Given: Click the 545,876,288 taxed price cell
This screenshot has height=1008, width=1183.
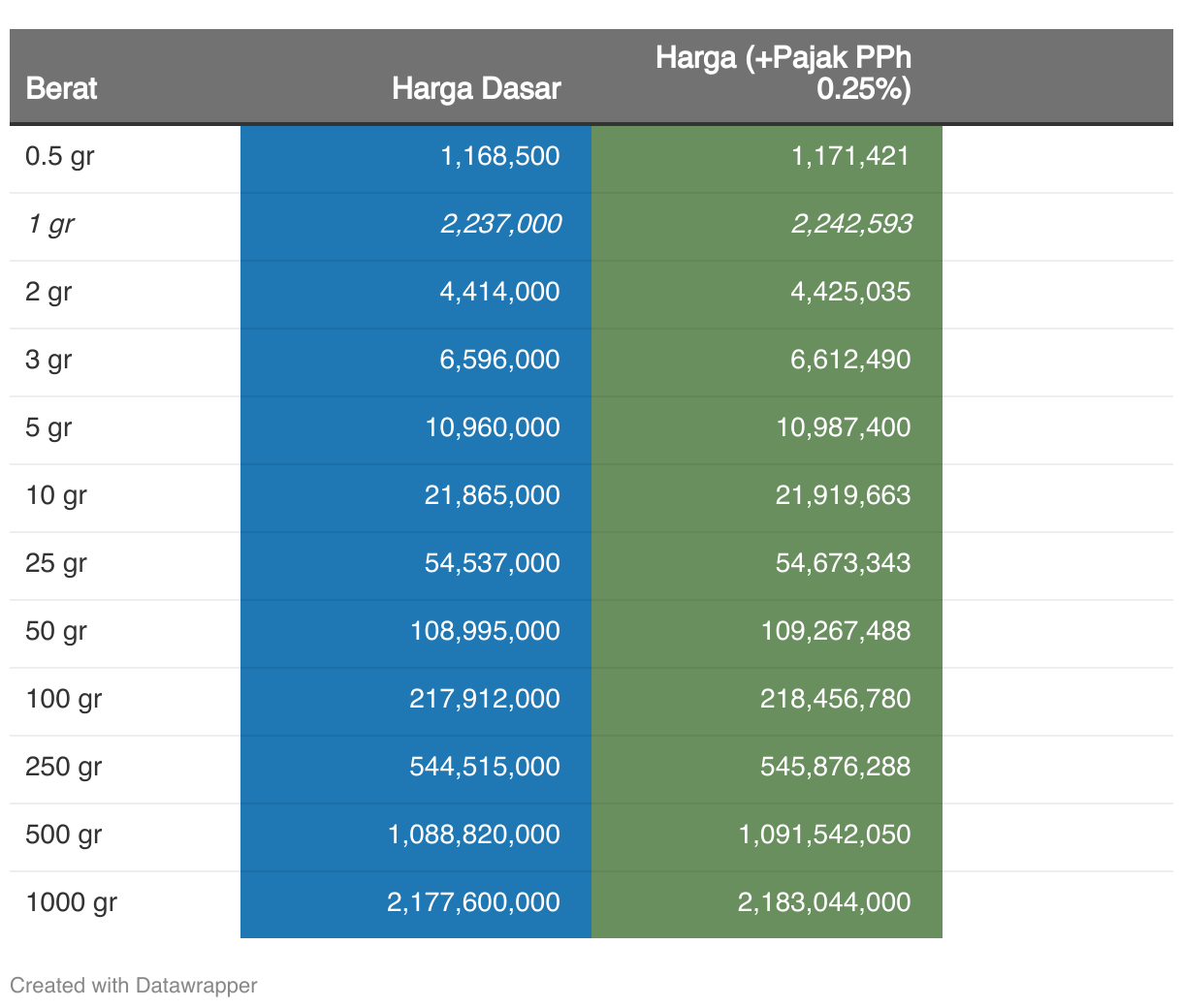Looking at the screenshot, I should (835, 767).
